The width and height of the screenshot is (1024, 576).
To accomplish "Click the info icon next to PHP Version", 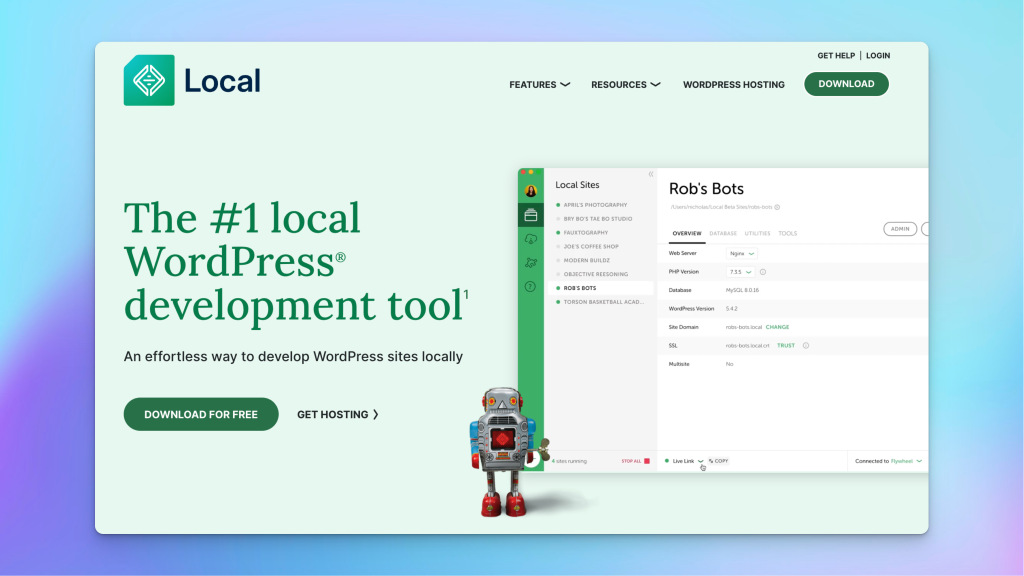I will [763, 272].
